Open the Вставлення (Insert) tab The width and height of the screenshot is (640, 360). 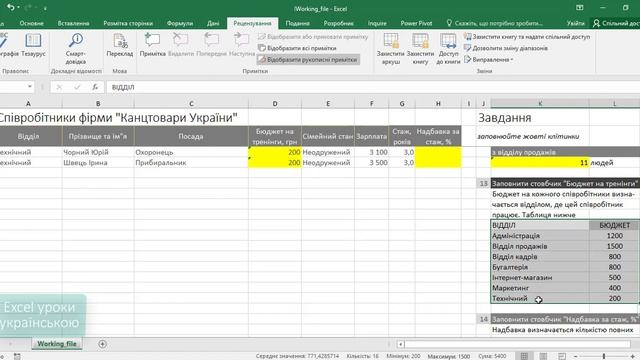coord(73,23)
